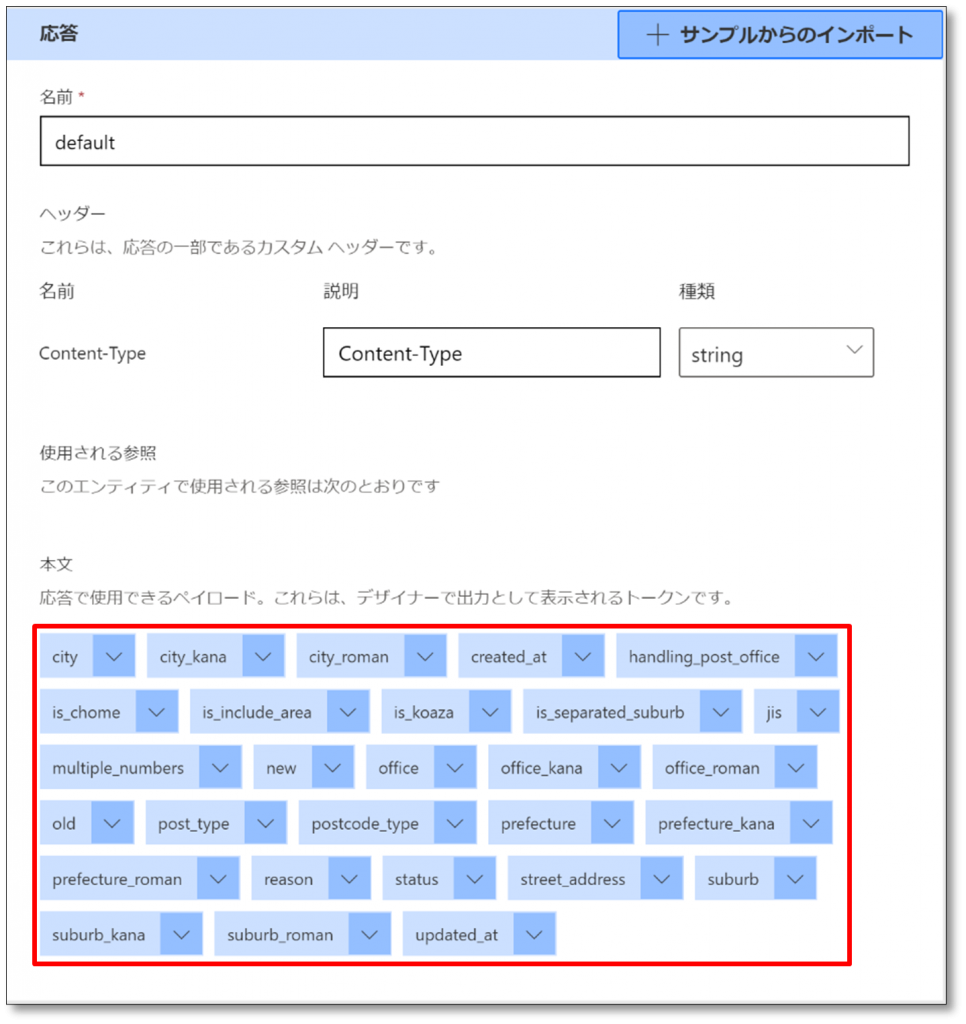The image size is (966, 1024).
Task: Select the prefecture_roman token label
Action: point(117,878)
